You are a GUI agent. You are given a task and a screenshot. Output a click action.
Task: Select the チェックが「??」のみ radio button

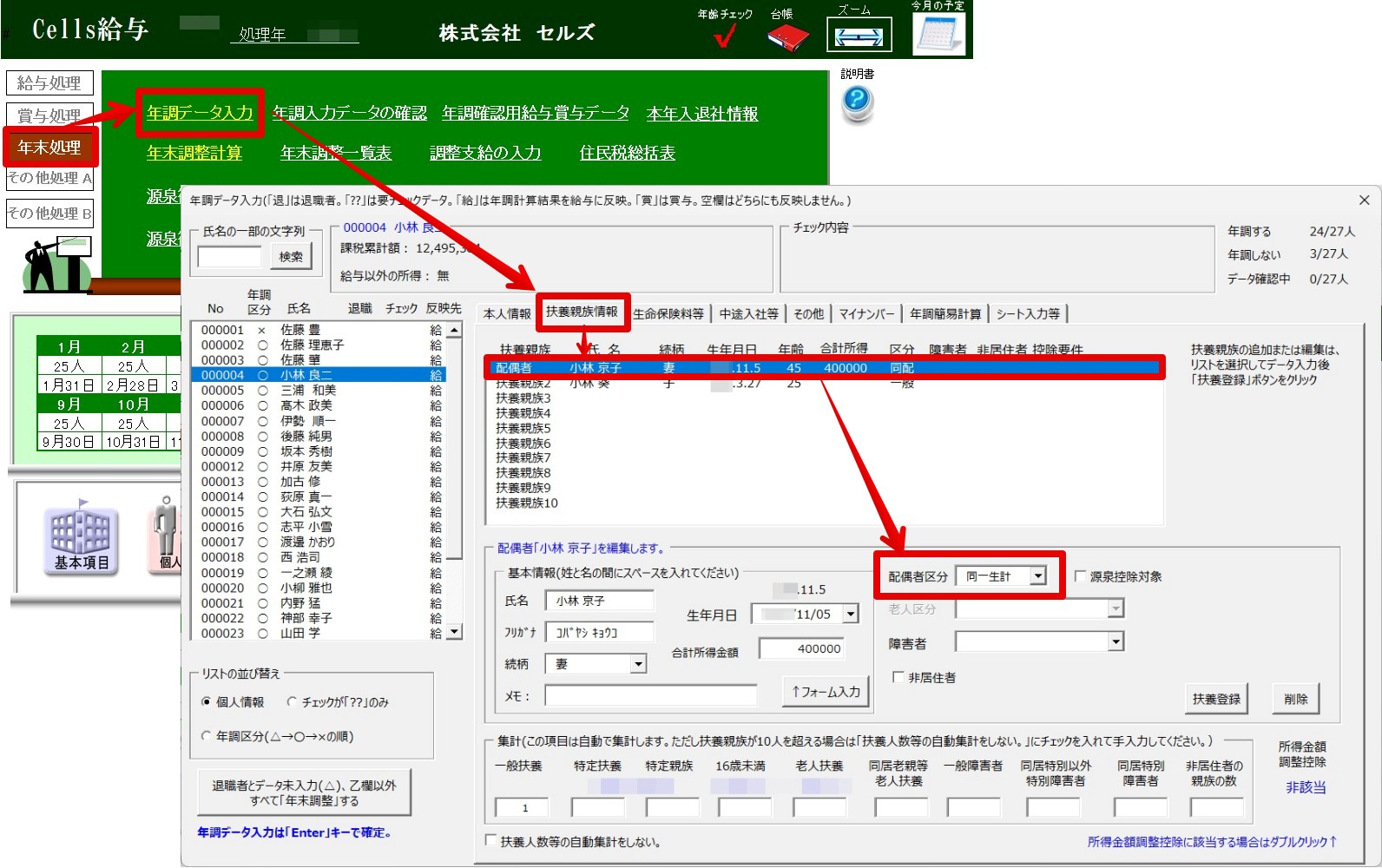point(293,702)
